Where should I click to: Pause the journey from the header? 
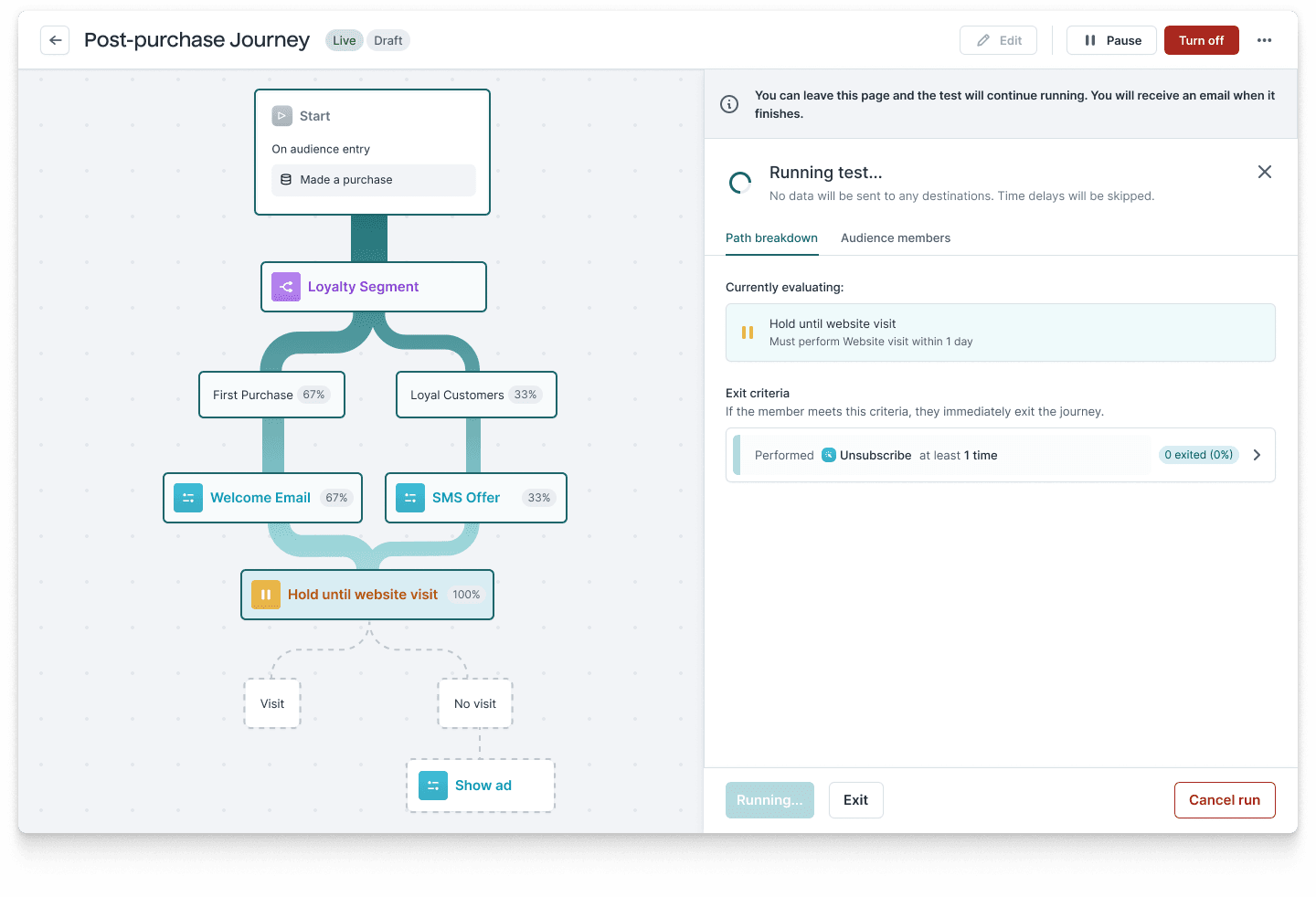coord(1111,40)
